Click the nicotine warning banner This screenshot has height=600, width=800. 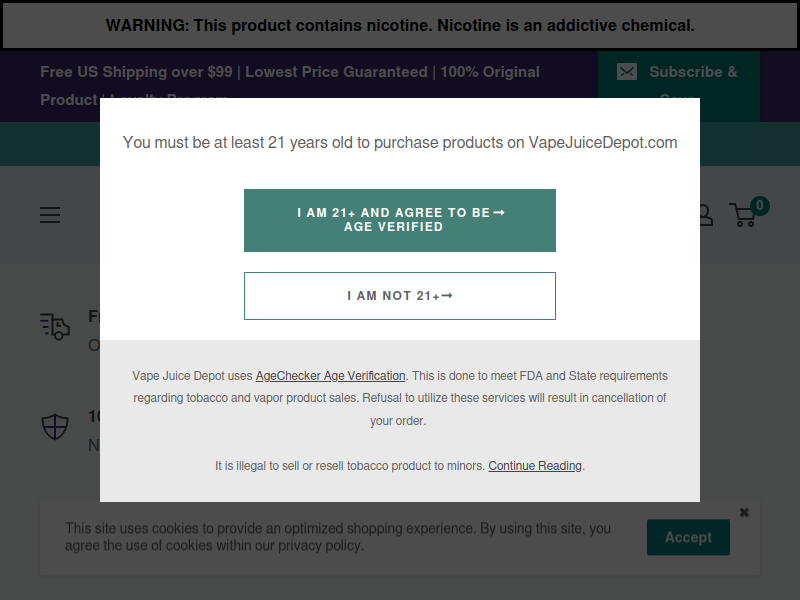point(399,26)
